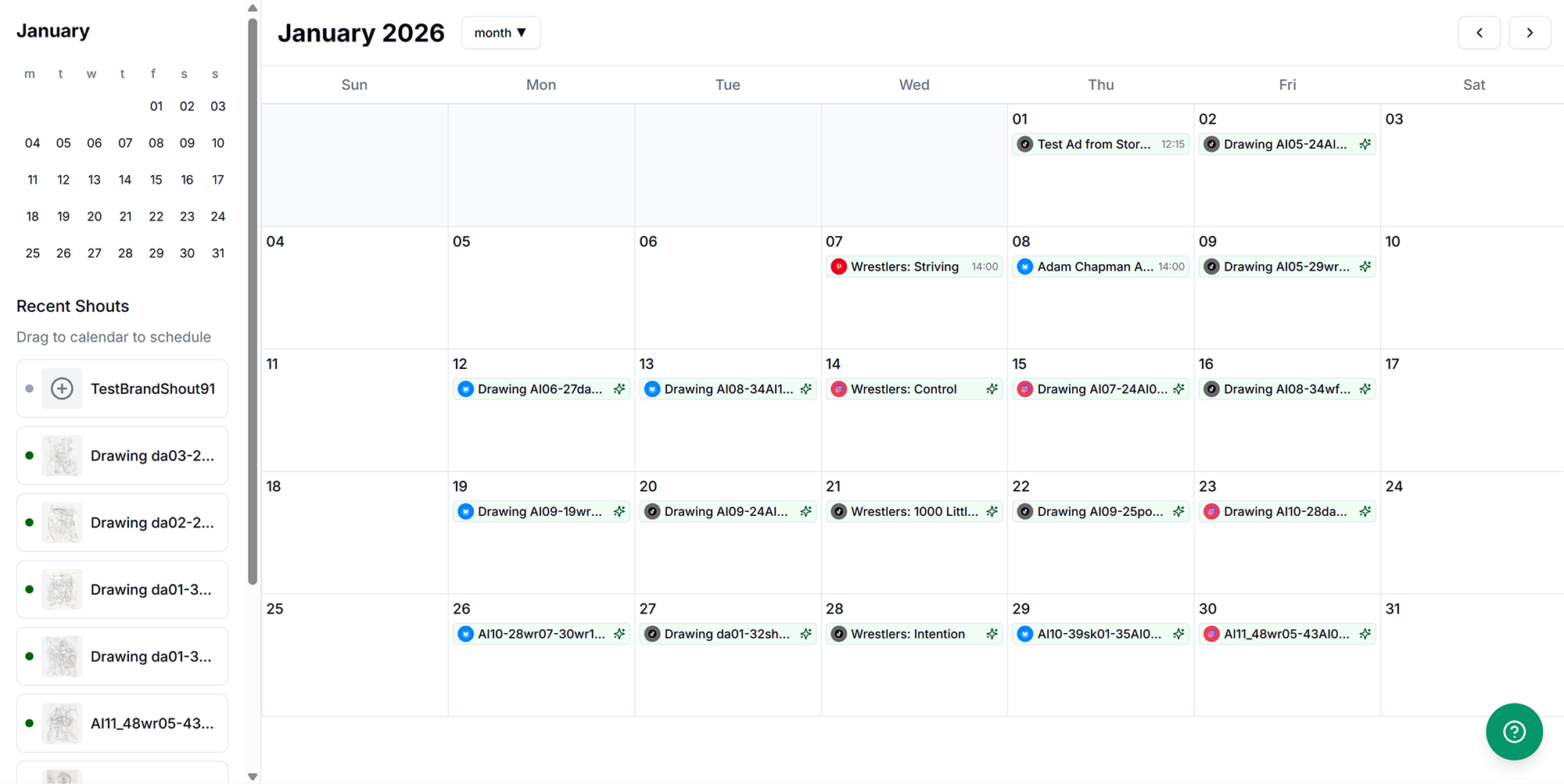Click thumbnail of AI11_48wr05-43... shout
This screenshot has height=784, width=1564.
62,723
